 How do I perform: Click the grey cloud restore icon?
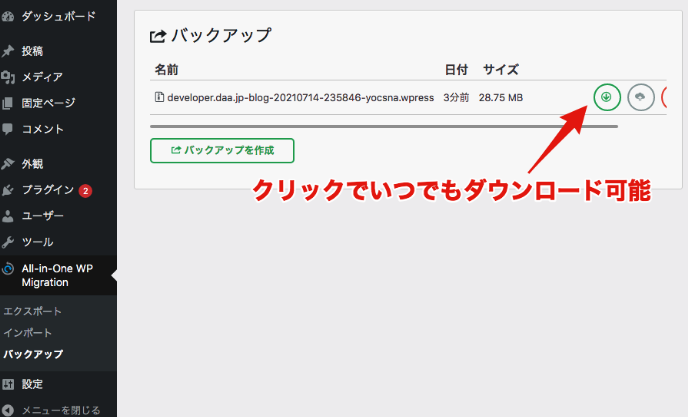coord(641,97)
